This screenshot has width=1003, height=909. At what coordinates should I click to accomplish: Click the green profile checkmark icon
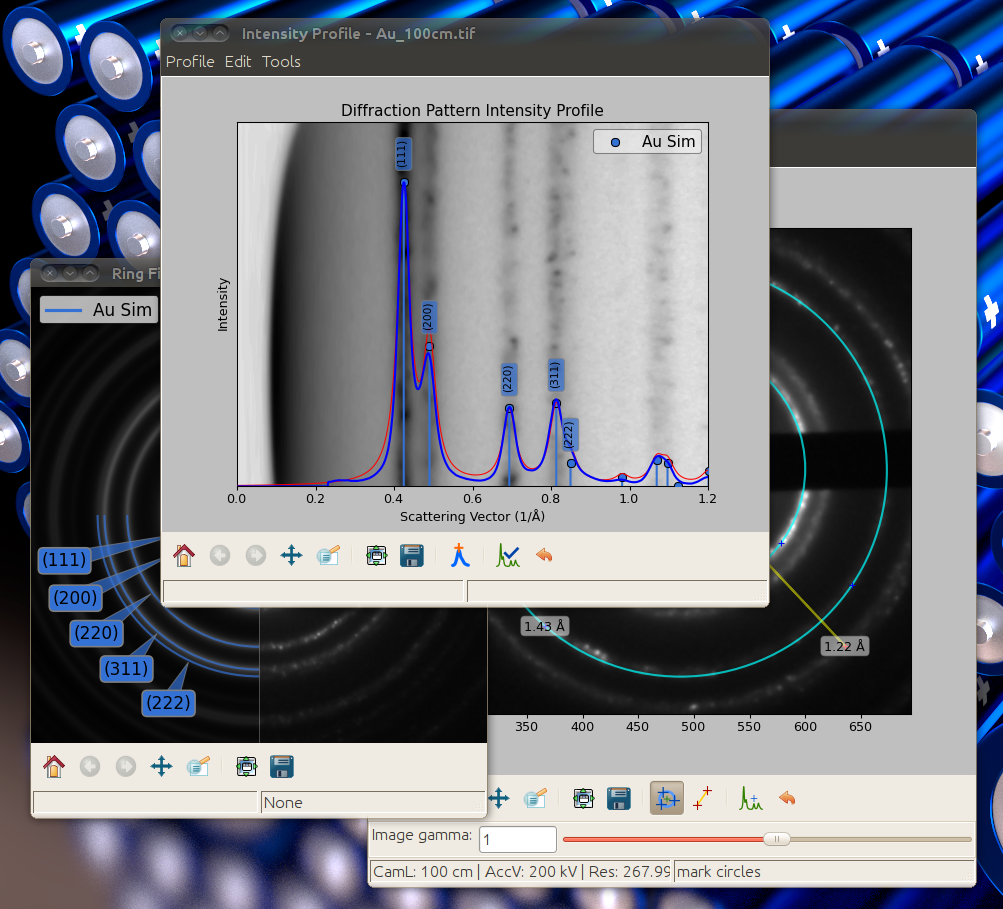click(x=508, y=555)
